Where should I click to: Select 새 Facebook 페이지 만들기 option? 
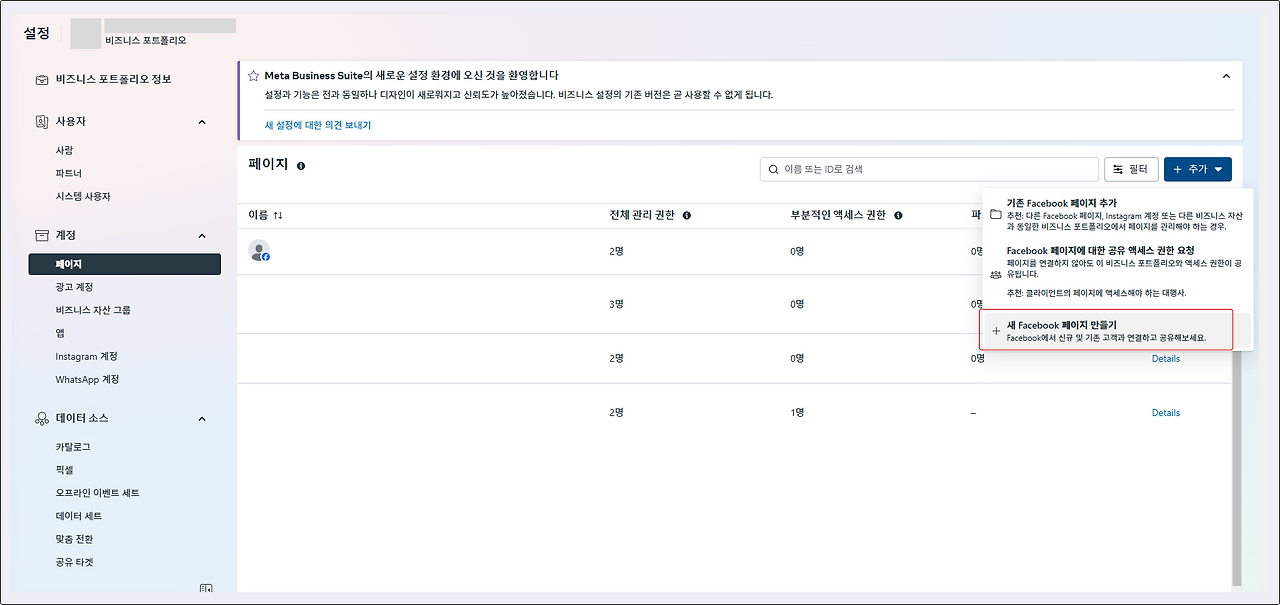click(x=1106, y=331)
